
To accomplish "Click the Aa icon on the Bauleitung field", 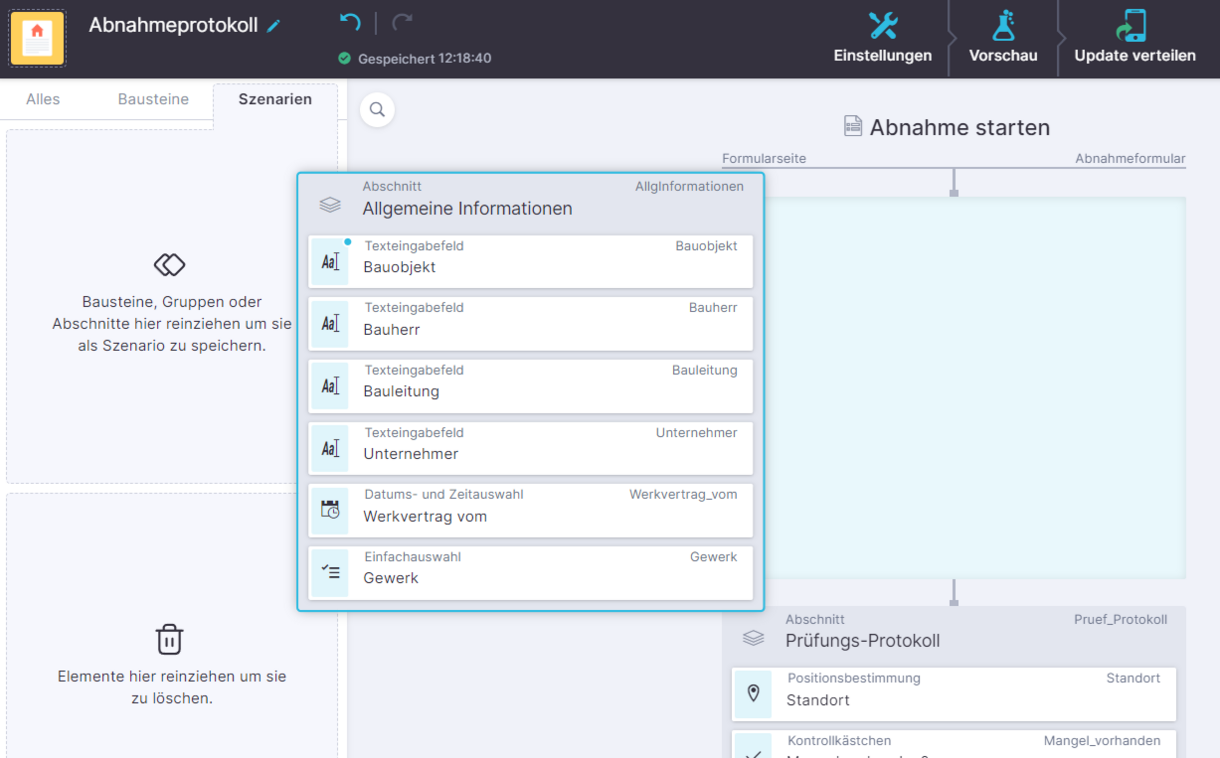I will click(x=329, y=386).
